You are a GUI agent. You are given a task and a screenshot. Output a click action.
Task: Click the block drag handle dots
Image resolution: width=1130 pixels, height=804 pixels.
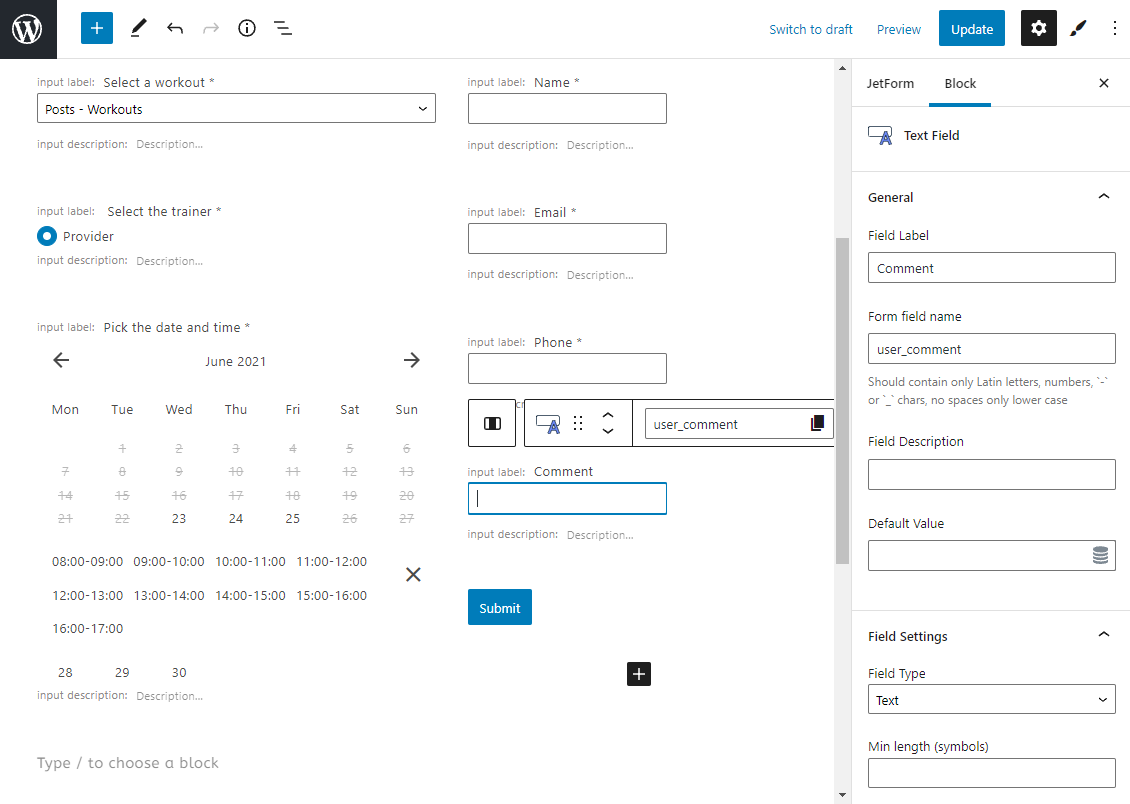click(x=578, y=423)
